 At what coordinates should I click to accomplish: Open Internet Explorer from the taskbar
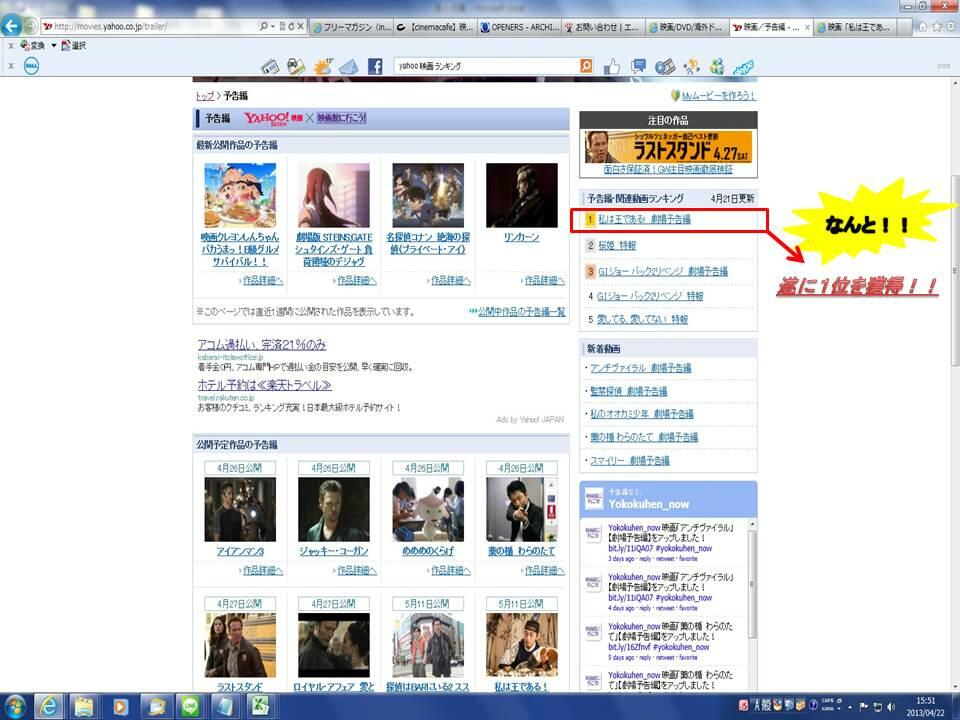click(x=49, y=707)
